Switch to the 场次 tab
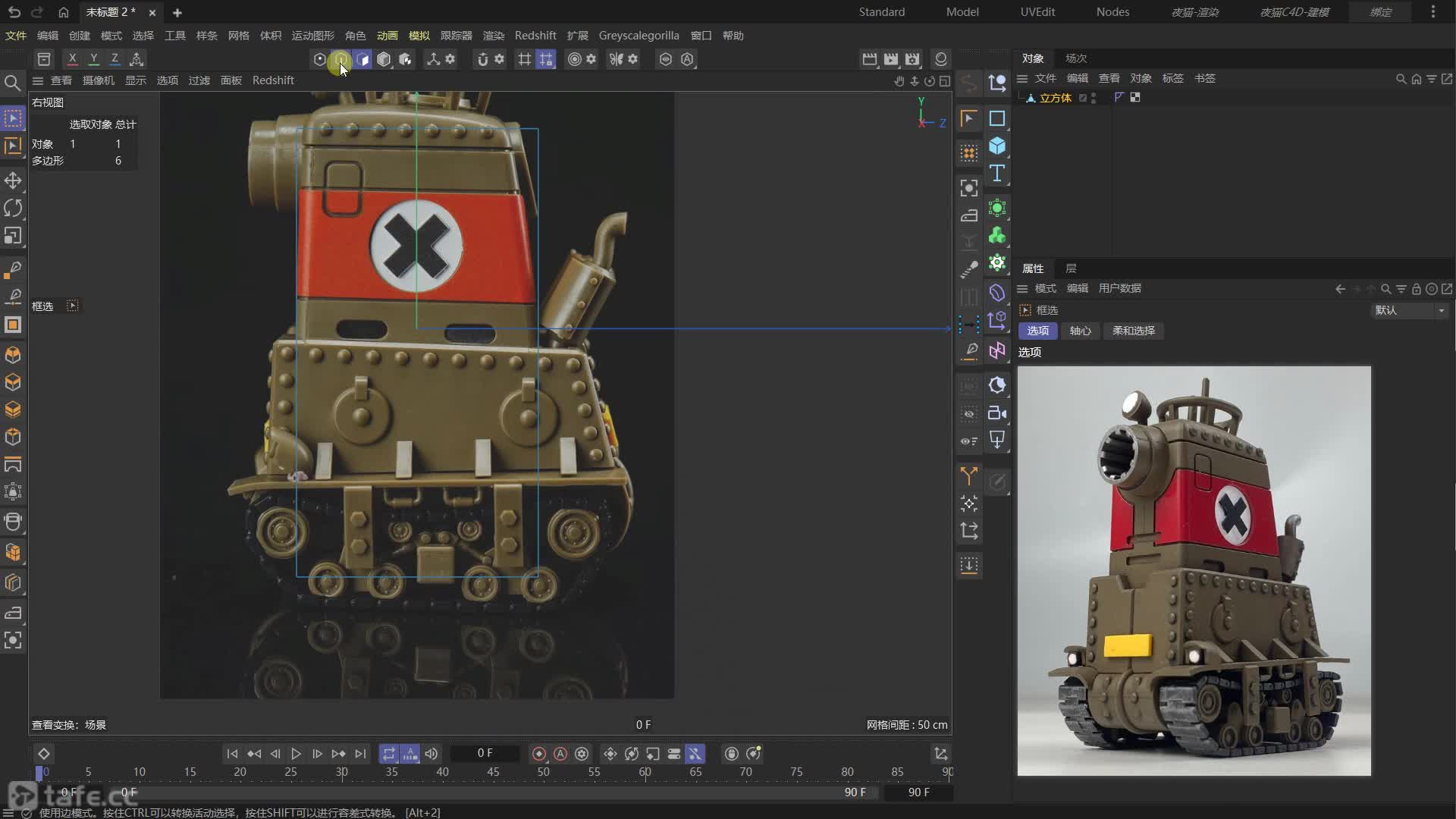 [1075, 58]
